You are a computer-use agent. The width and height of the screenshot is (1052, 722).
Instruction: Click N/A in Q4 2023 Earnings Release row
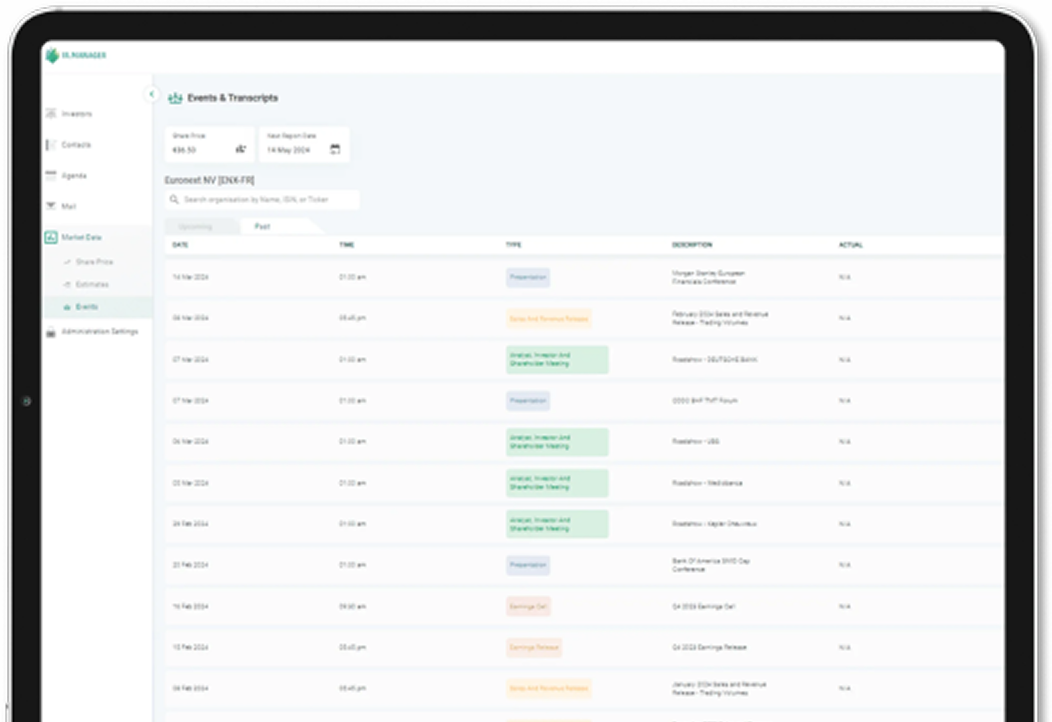pos(845,648)
